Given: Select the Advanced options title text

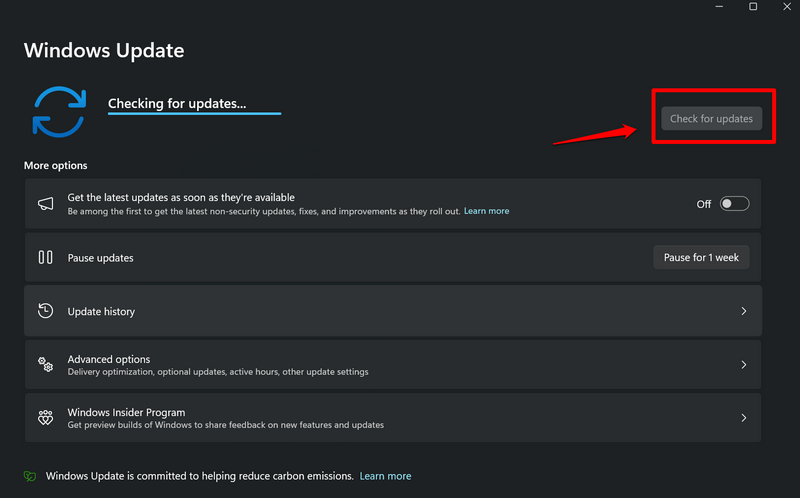Looking at the screenshot, I should [109, 359].
